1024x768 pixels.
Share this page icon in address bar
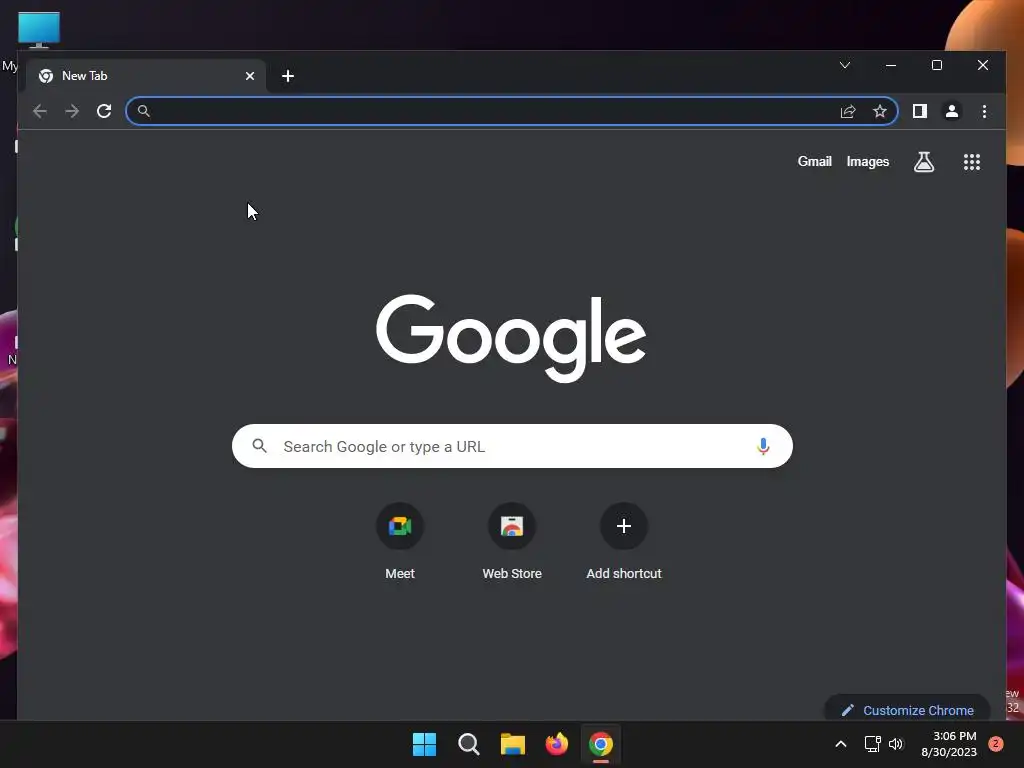848,112
